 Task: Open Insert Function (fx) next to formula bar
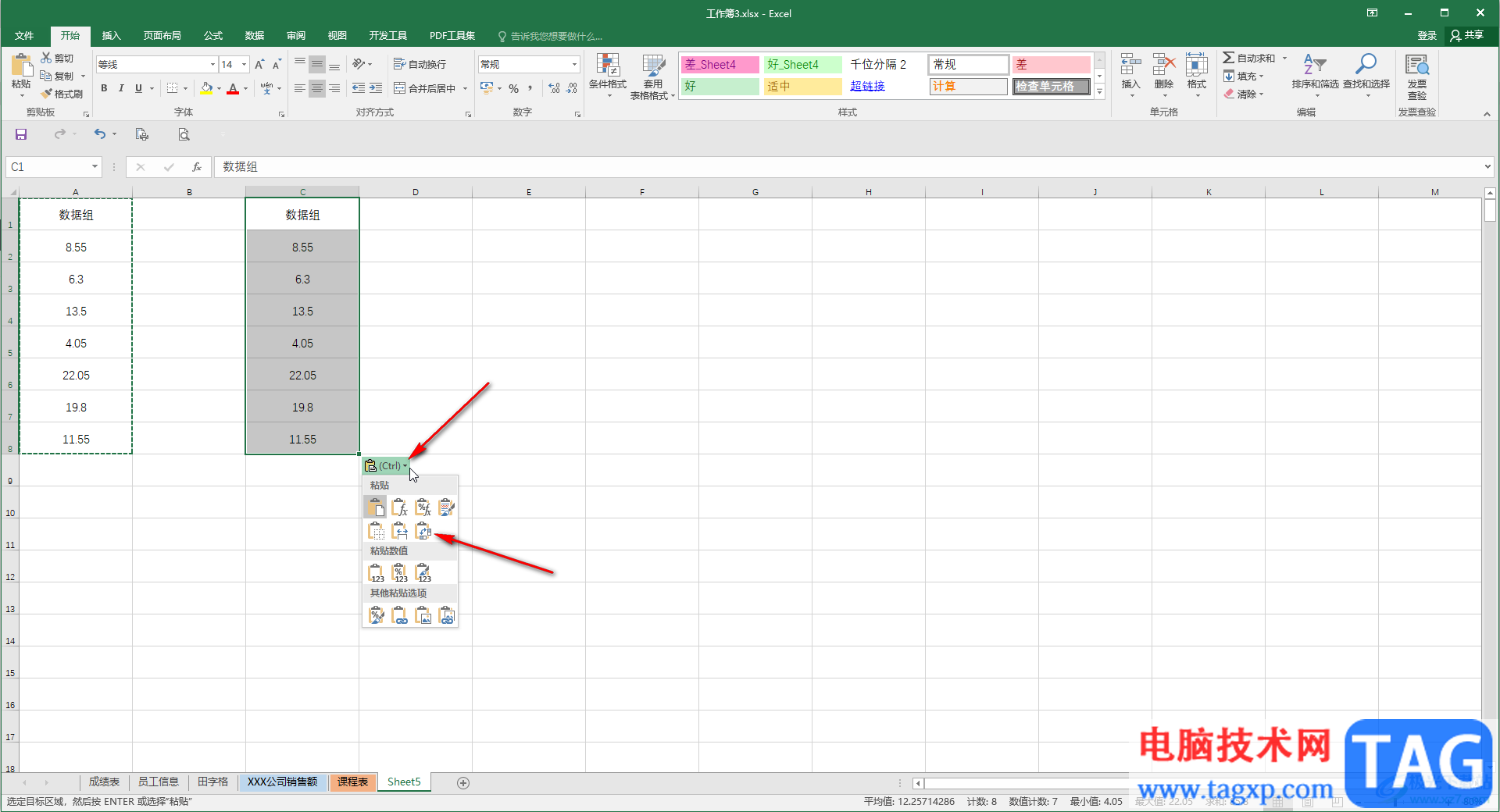(197, 167)
